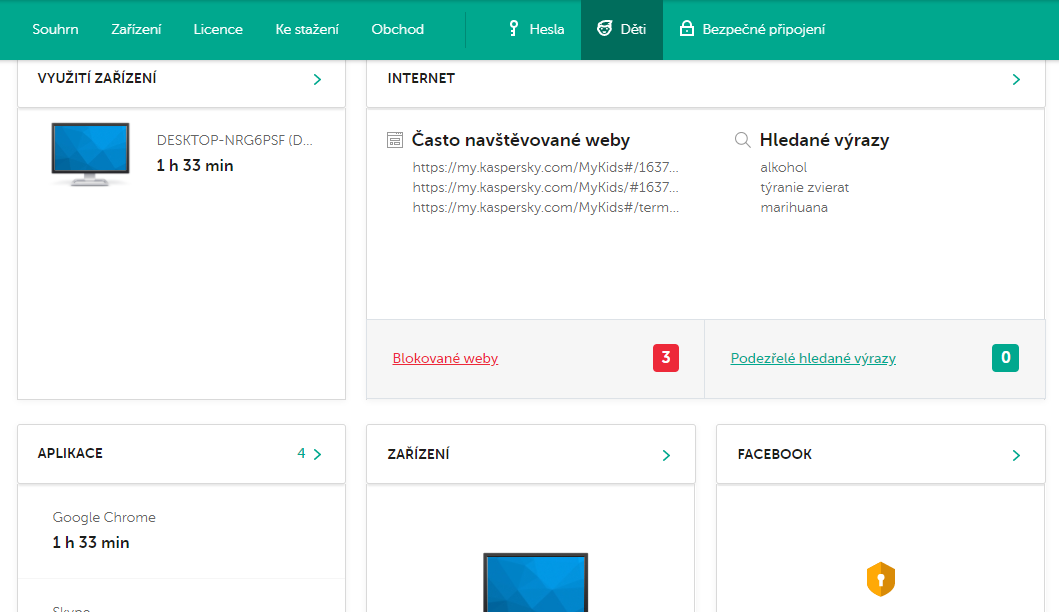This screenshot has height=612, width=1059.
Task: Open Facebook card details chevron
Action: pos(1016,455)
